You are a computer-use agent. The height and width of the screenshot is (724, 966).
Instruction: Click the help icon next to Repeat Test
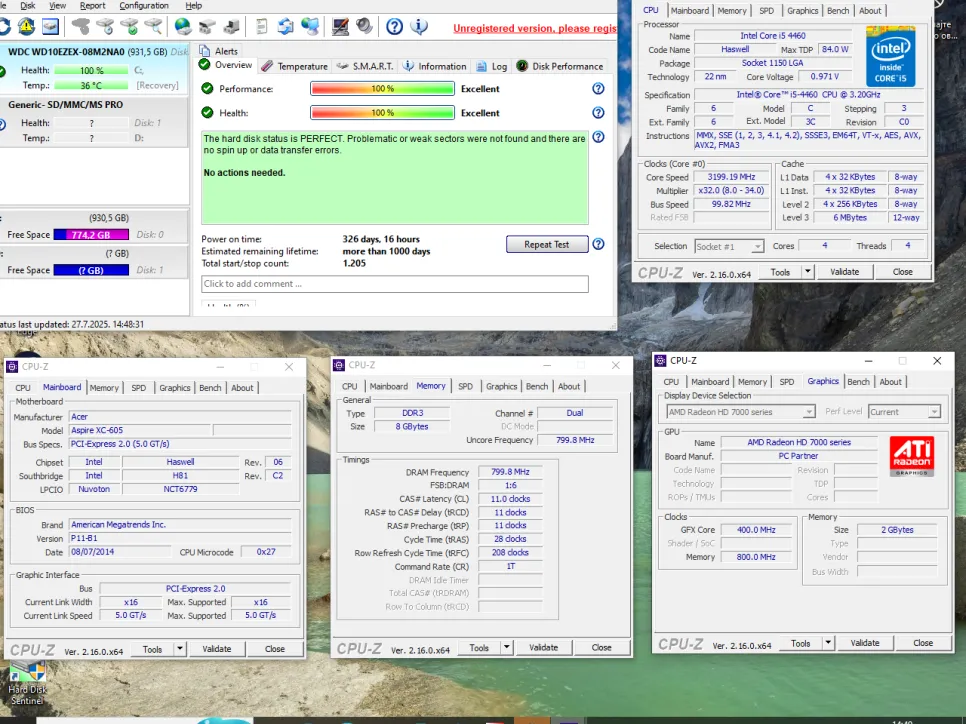598,244
